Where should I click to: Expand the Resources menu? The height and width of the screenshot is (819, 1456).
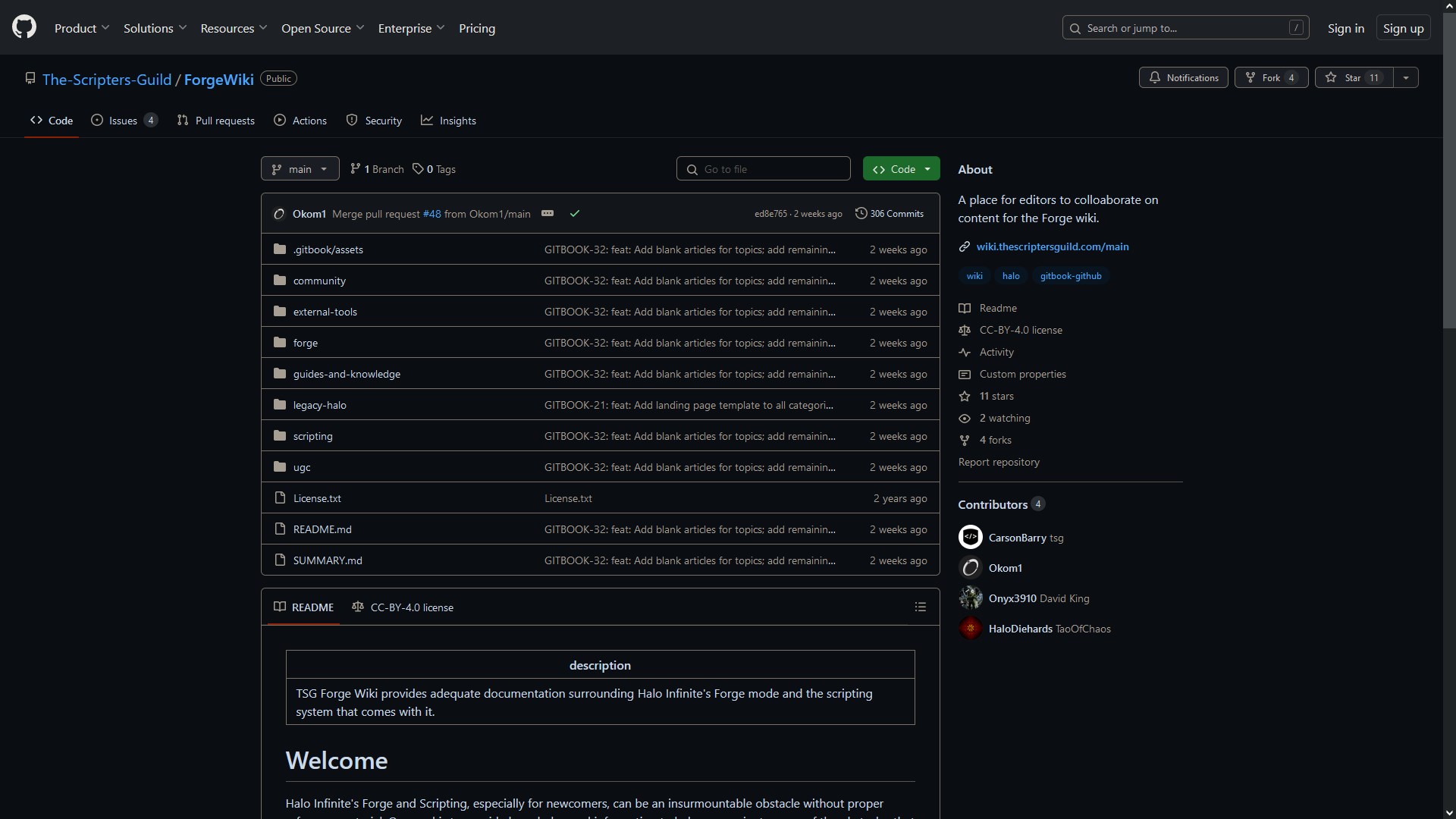(x=234, y=28)
